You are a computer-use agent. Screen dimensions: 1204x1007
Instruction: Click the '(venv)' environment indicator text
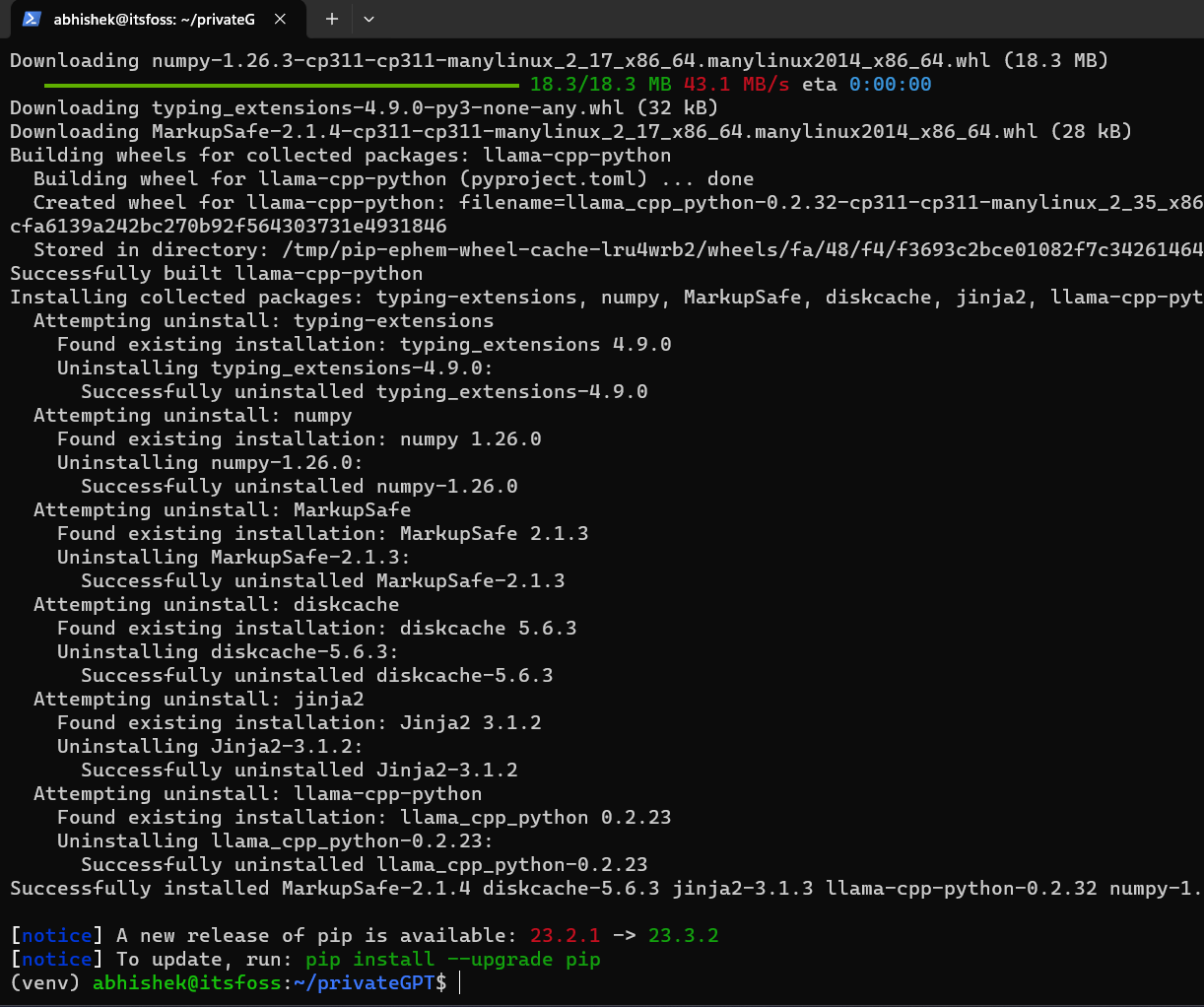tap(44, 982)
